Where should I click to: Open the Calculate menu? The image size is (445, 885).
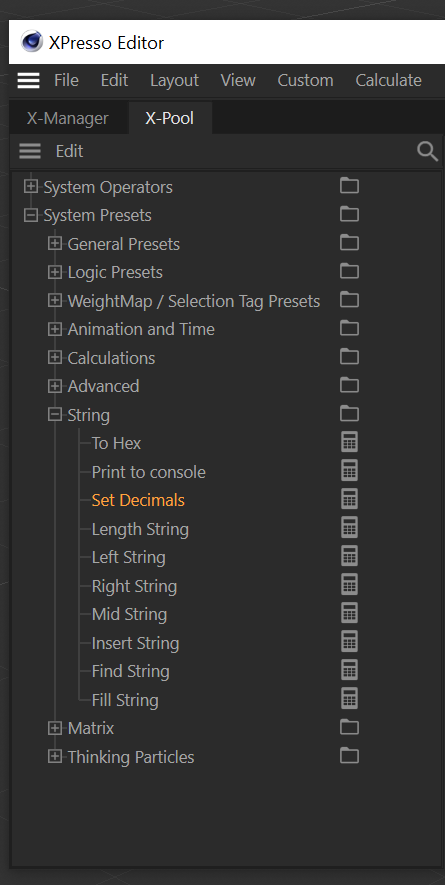389,80
